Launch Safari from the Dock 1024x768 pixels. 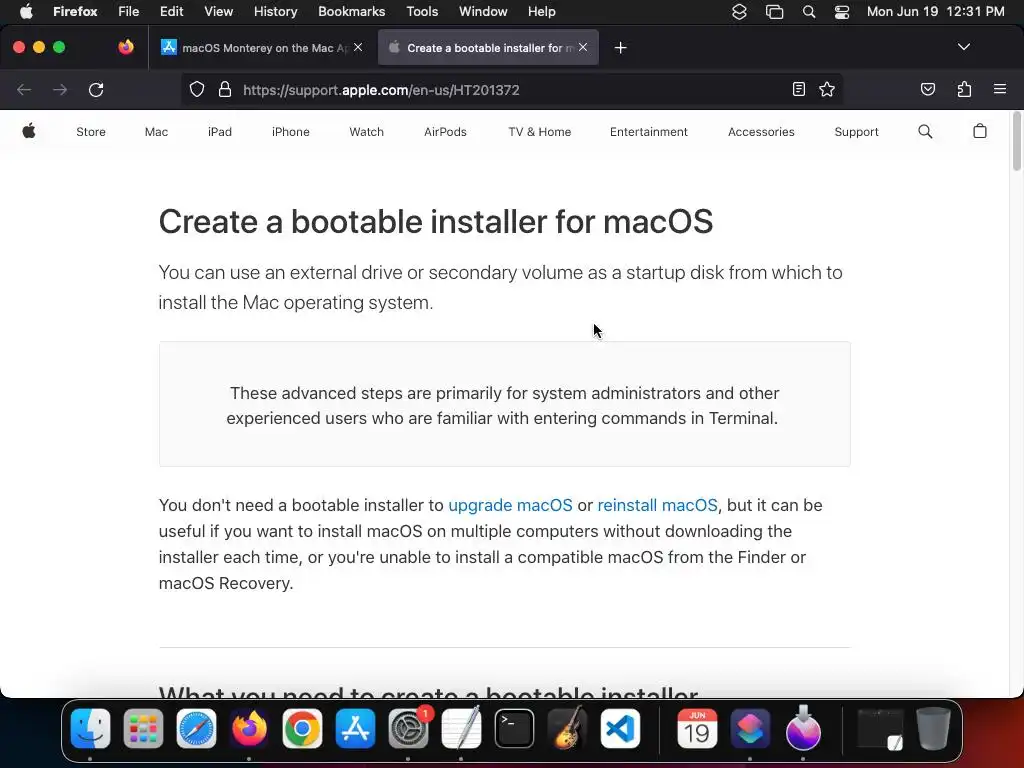click(x=196, y=728)
